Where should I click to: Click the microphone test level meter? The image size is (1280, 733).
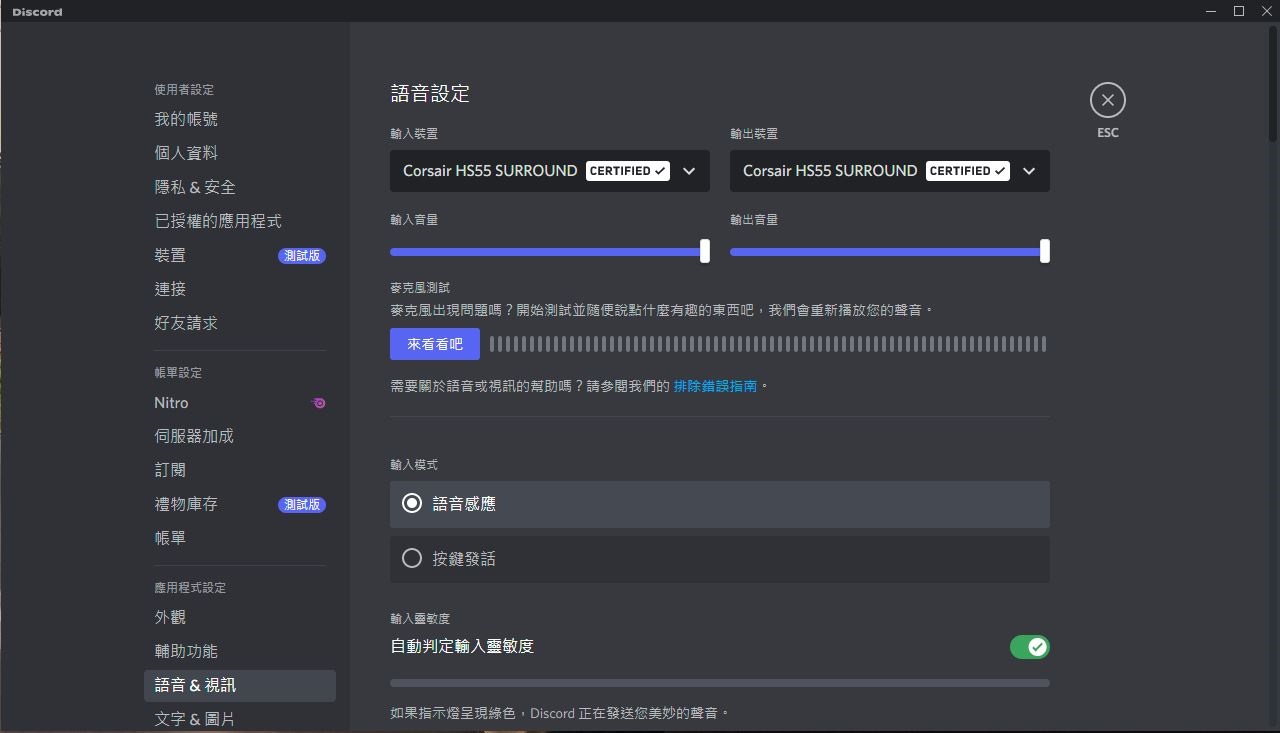768,344
